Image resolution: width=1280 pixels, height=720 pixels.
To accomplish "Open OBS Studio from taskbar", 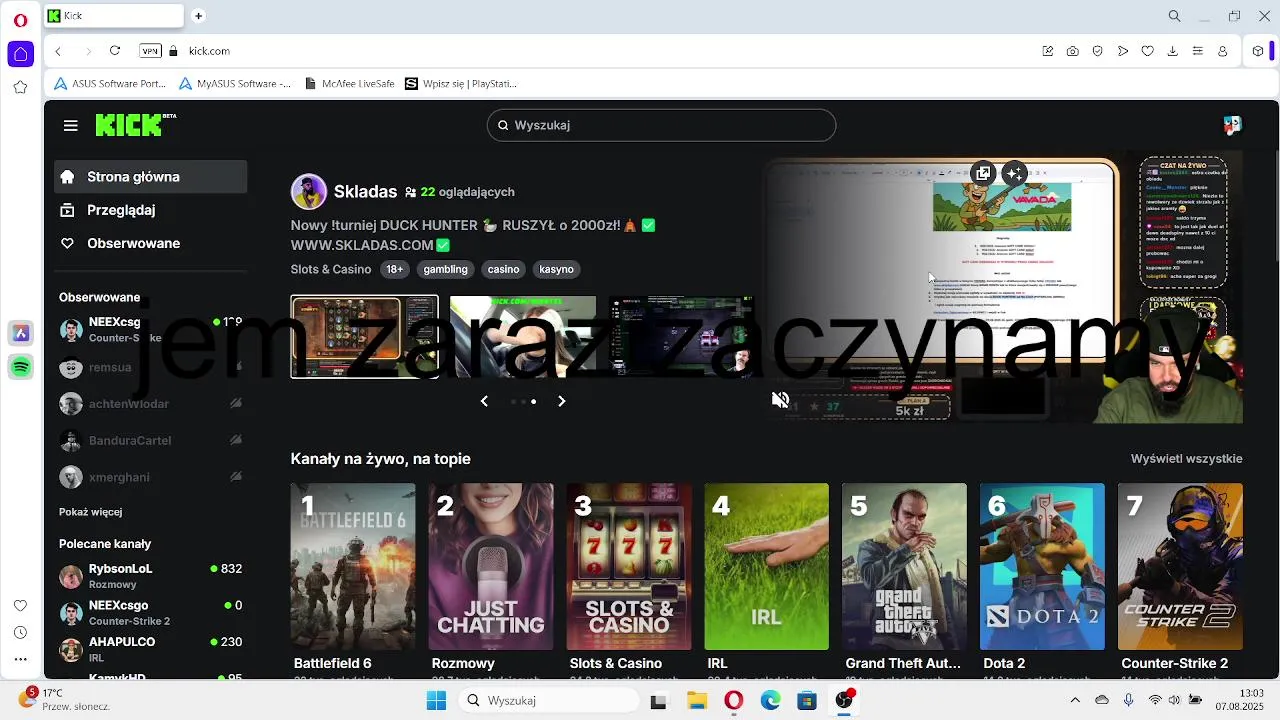I will coord(844,701).
